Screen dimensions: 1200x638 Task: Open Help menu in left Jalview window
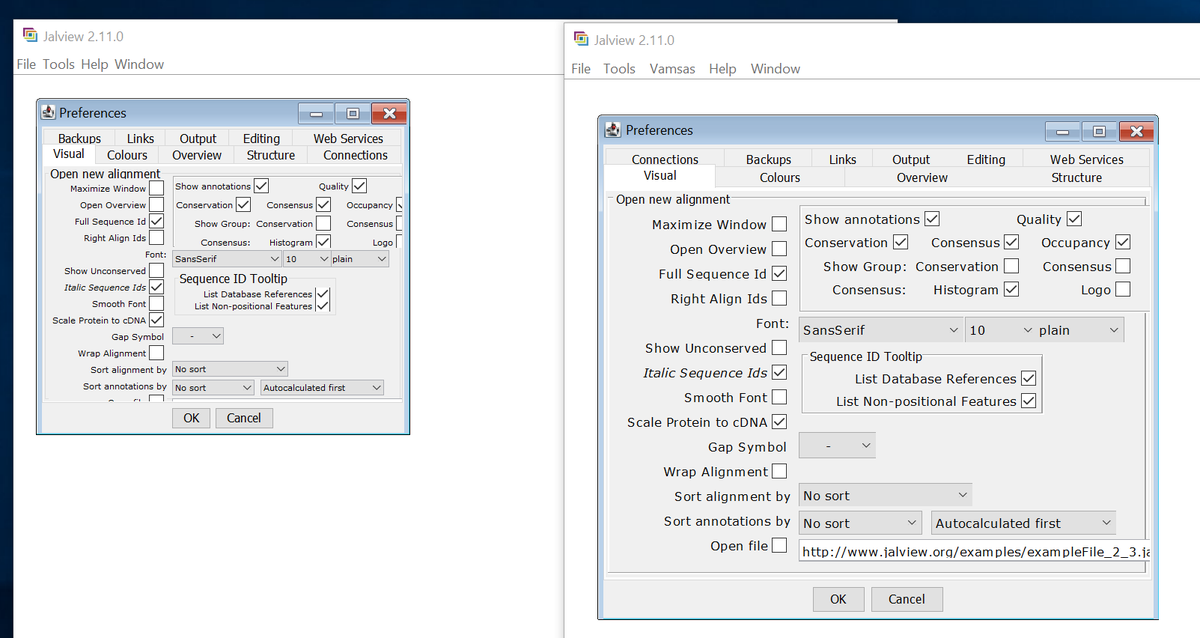94,64
